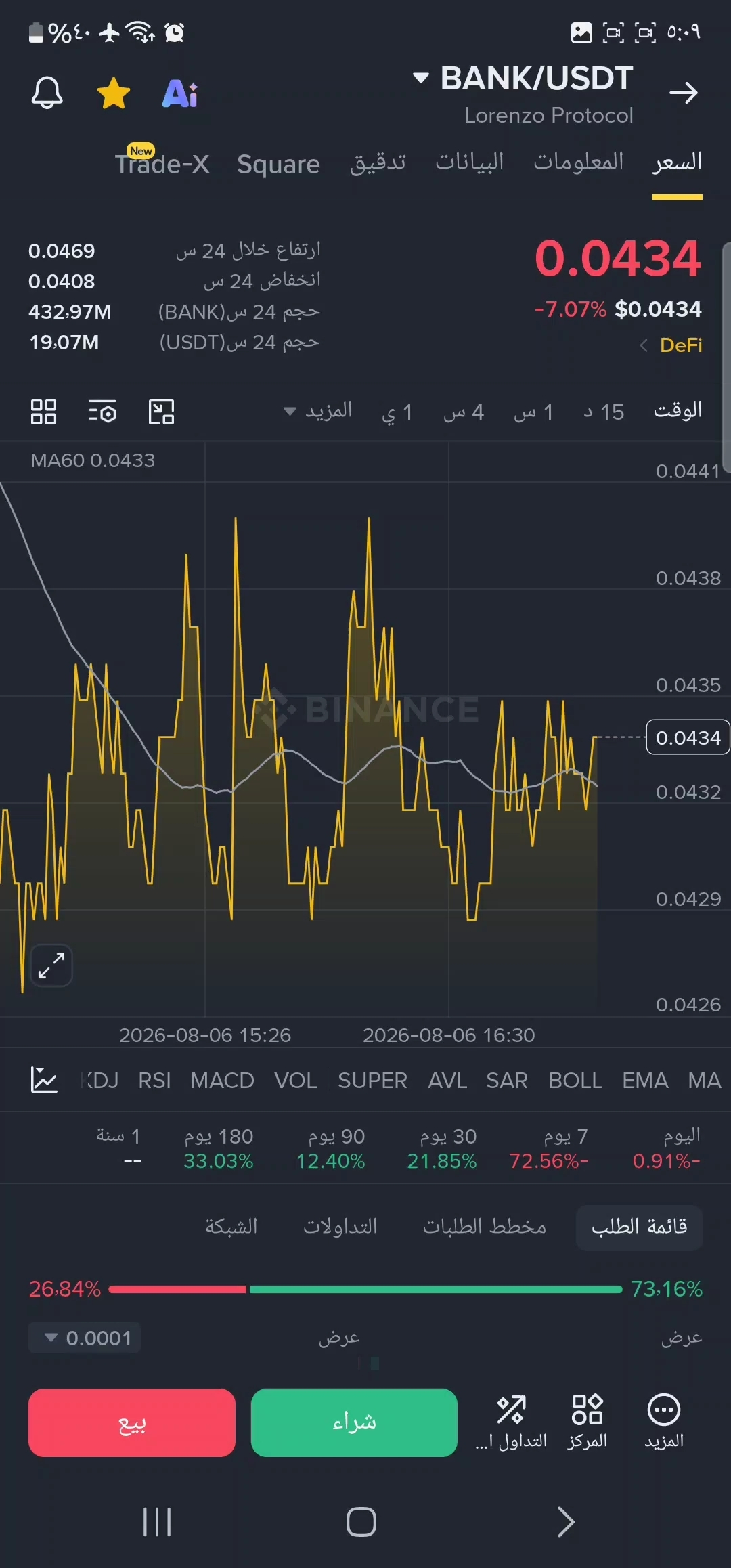Screen dimensions: 731x1568
Task: Open the chart layout grid icon
Action: tap(43, 412)
